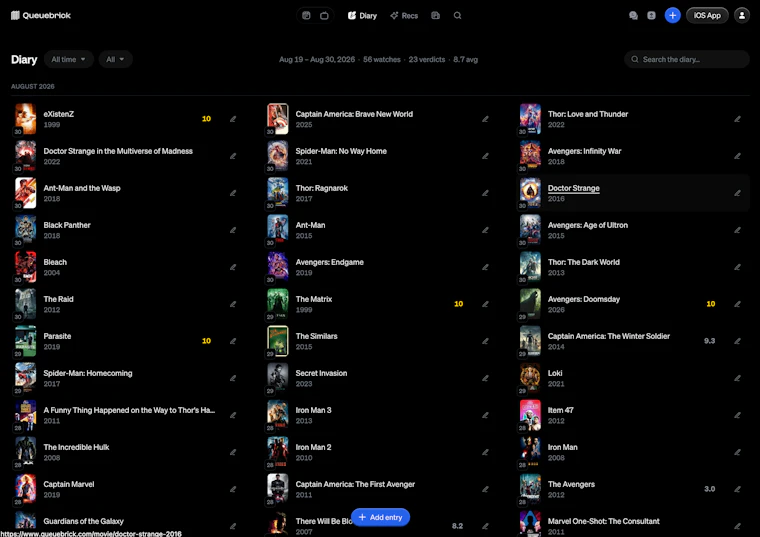Image resolution: width=760 pixels, height=537 pixels.
Task: Edit the Doctor Strange in the Multiverse entry
Action: tap(233, 156)
